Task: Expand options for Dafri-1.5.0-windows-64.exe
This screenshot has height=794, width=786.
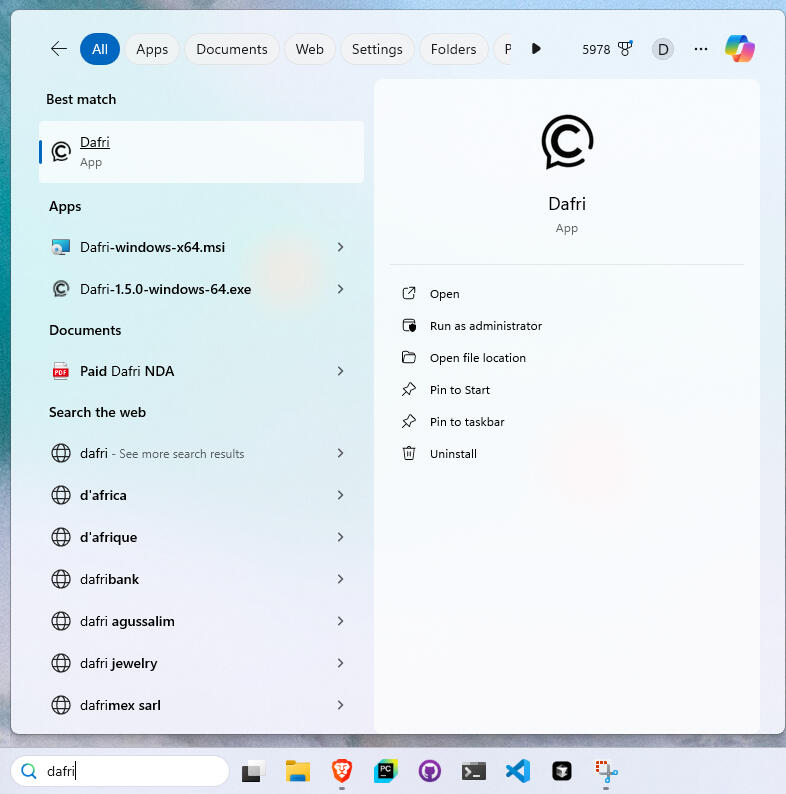Action: [x=340, y=289]
